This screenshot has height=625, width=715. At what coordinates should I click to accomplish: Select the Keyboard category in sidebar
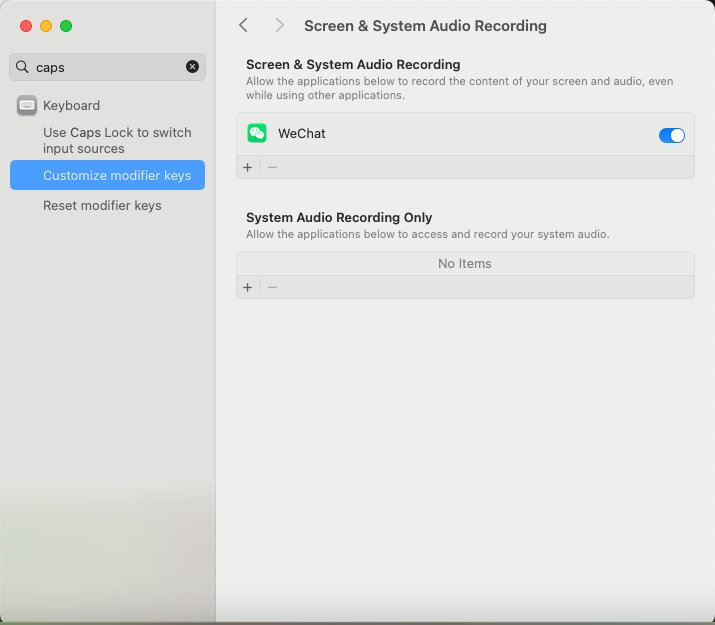click(x=71, y=105)
